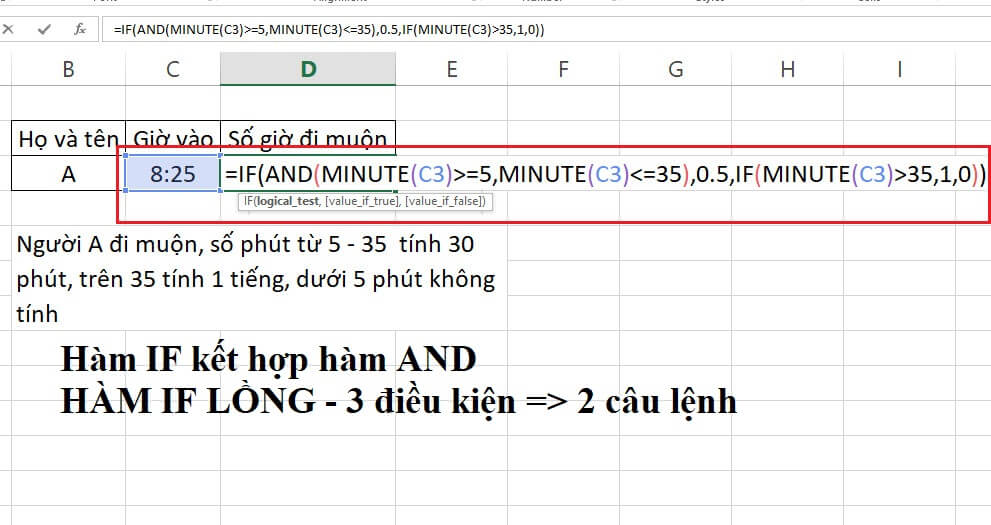Select column D header
Screen dimensions: 991x525
[x=308, y=69]
